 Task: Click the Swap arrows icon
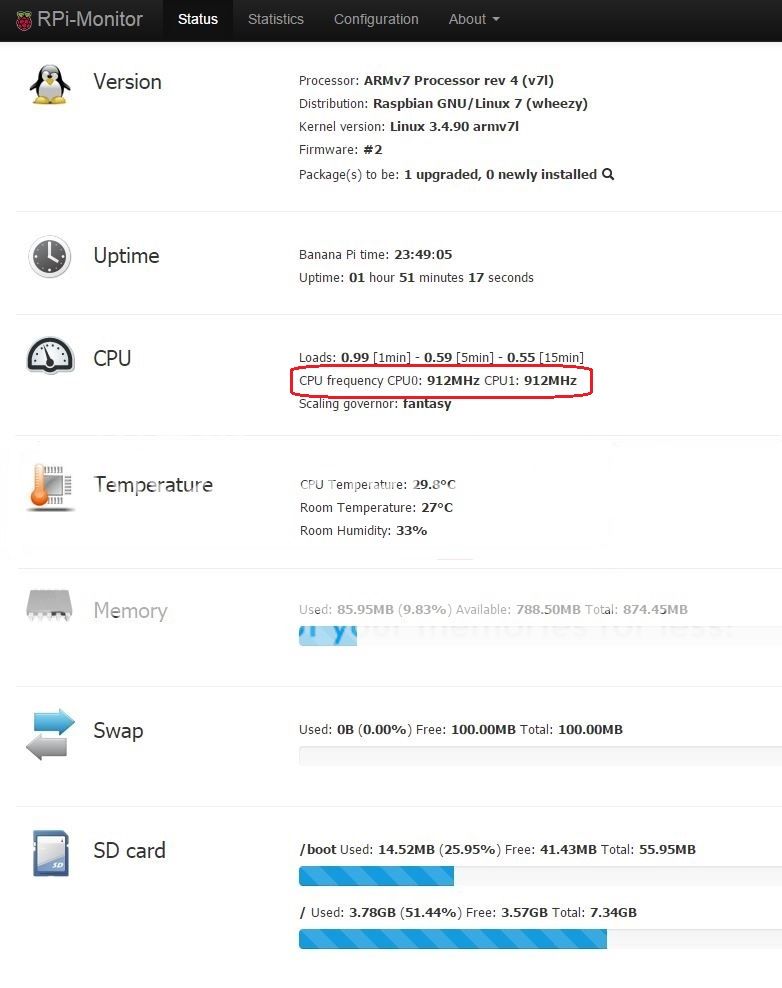pyautogui.click(x=50, y=734)
